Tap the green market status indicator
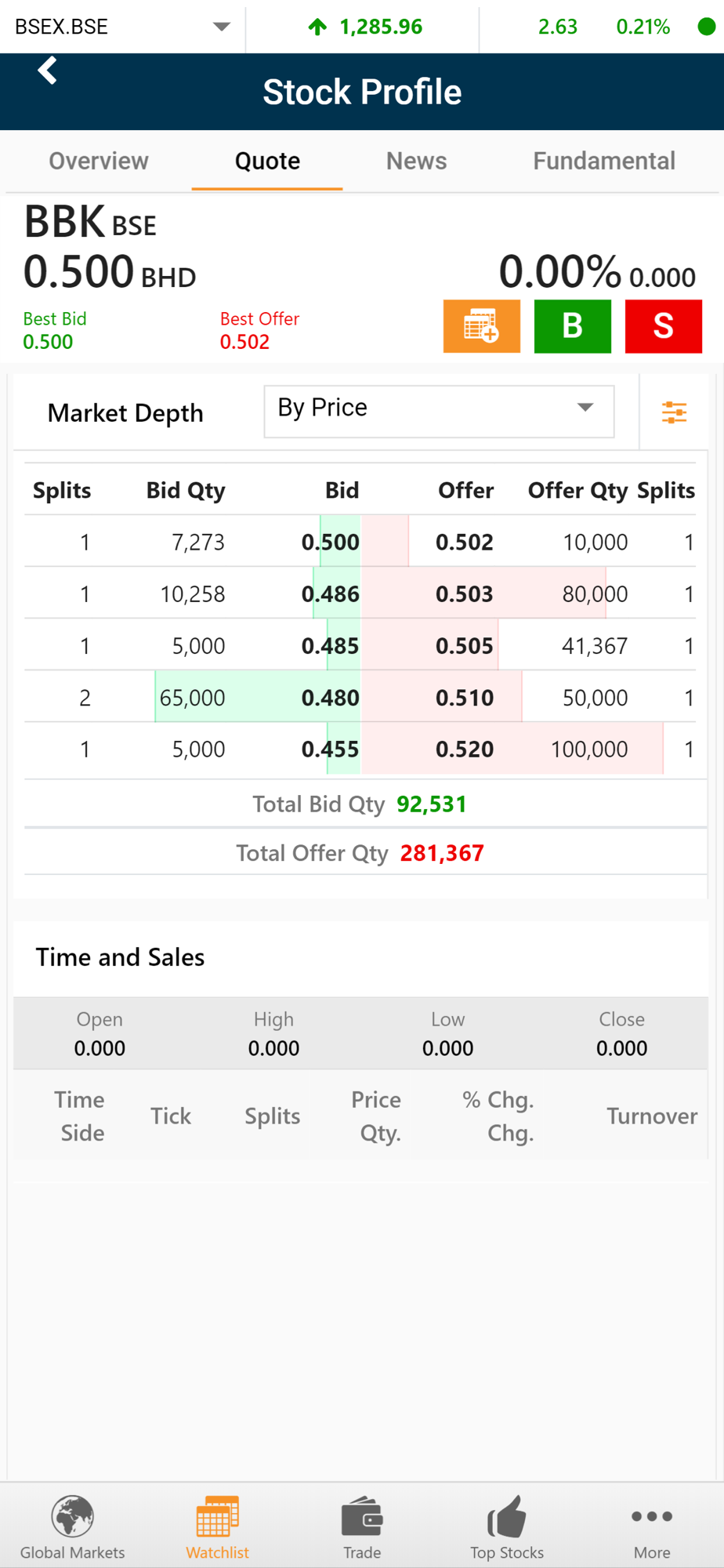This screenshot has width=724, height=1568. [706, 27]
